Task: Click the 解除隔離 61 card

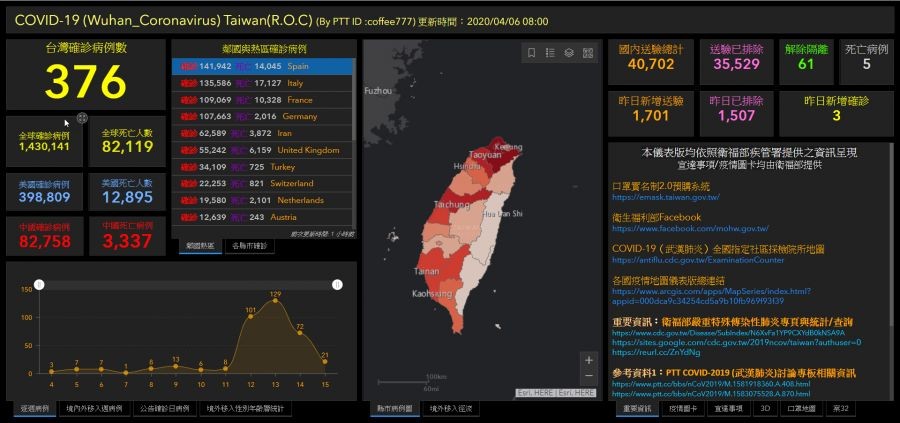Action: pos(806,61)
